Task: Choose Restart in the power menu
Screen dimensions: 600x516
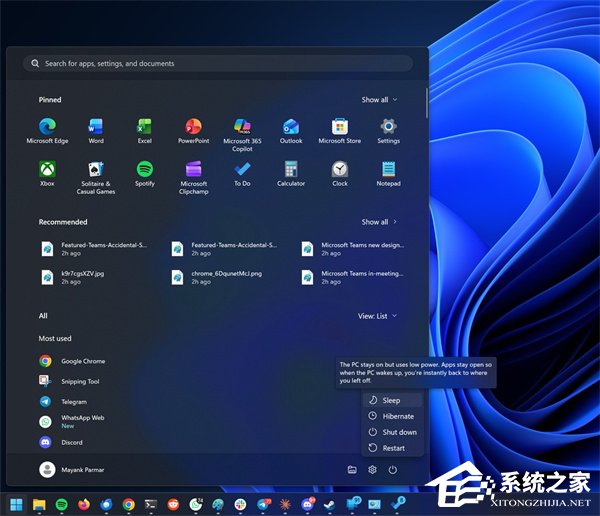Action: click(x=393, y=448)
